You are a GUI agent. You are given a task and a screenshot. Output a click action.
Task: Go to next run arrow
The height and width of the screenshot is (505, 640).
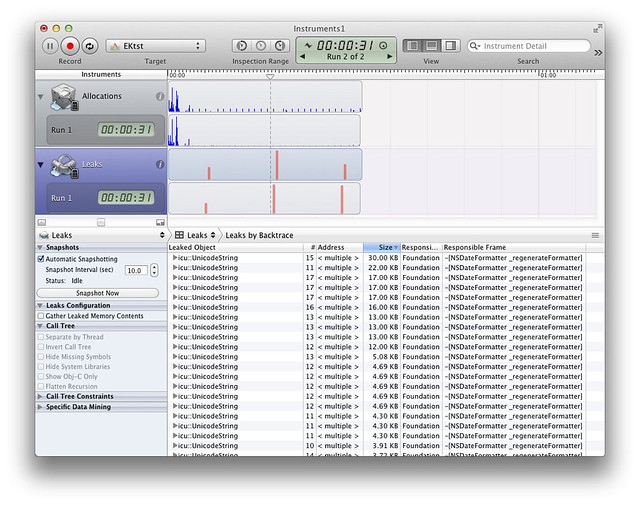[x=389, y=56]
